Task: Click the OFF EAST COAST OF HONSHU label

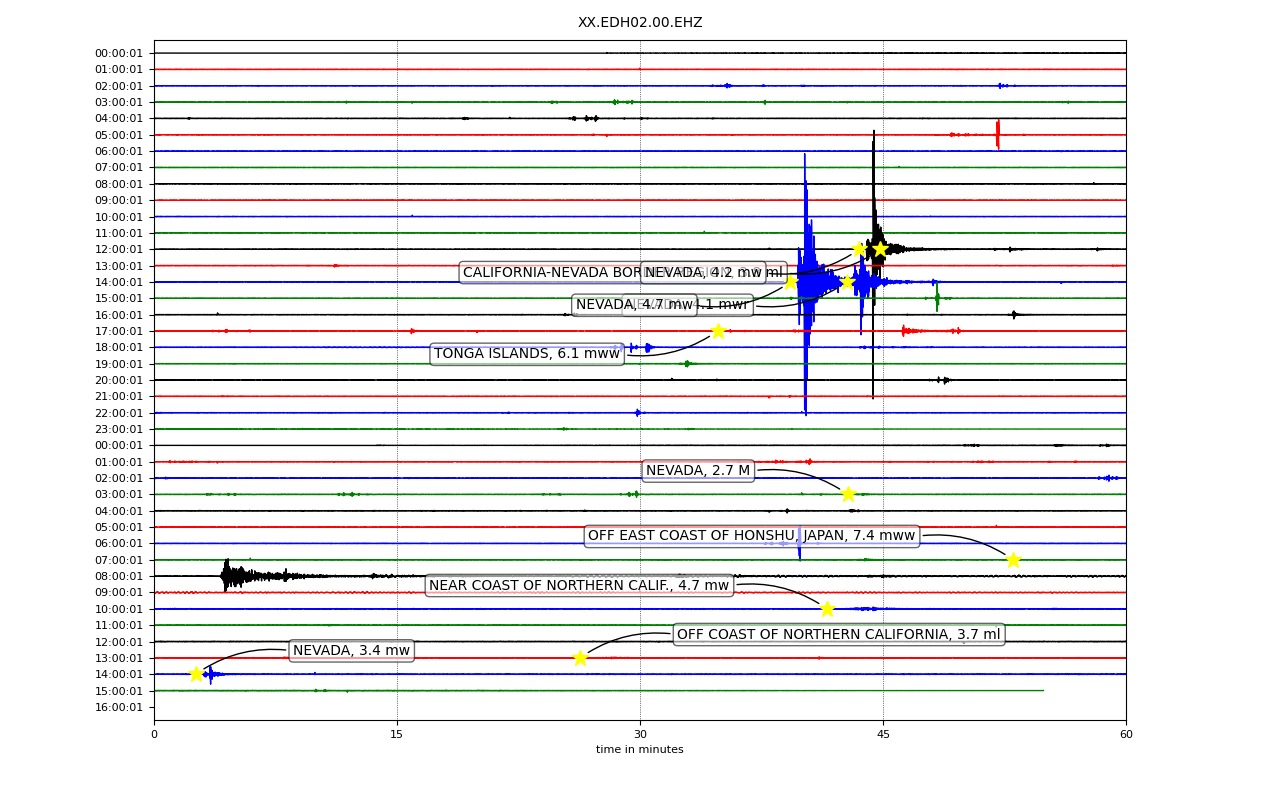Action: click(x=752, y=536)
